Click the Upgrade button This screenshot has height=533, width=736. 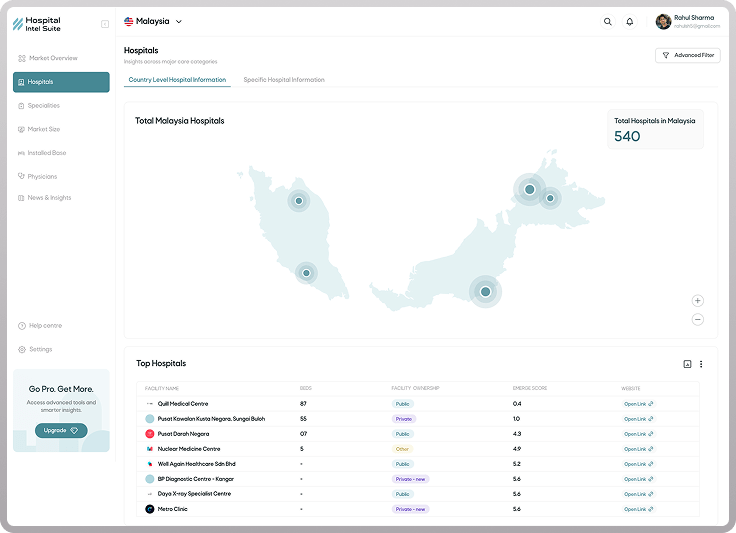[x=61, y=430]
